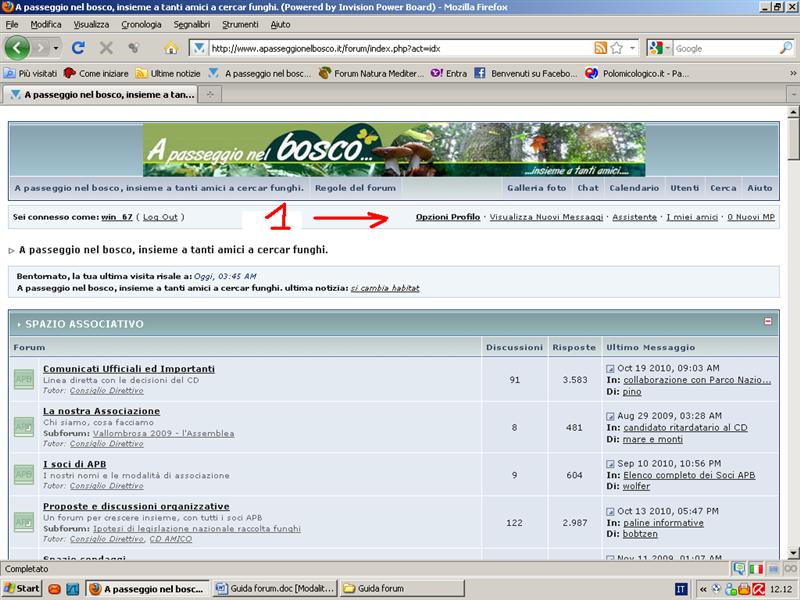Select the 'A passeggio nel bosco' browser tab
This screenshot has width=800, height=600.
pyautogui.click(x=102, y=94)
